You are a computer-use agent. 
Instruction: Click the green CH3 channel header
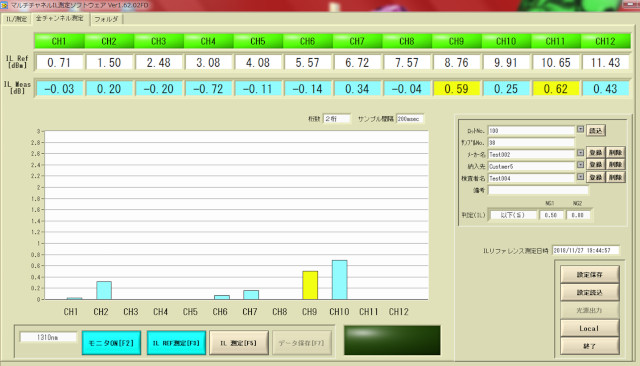coord(159,41)
